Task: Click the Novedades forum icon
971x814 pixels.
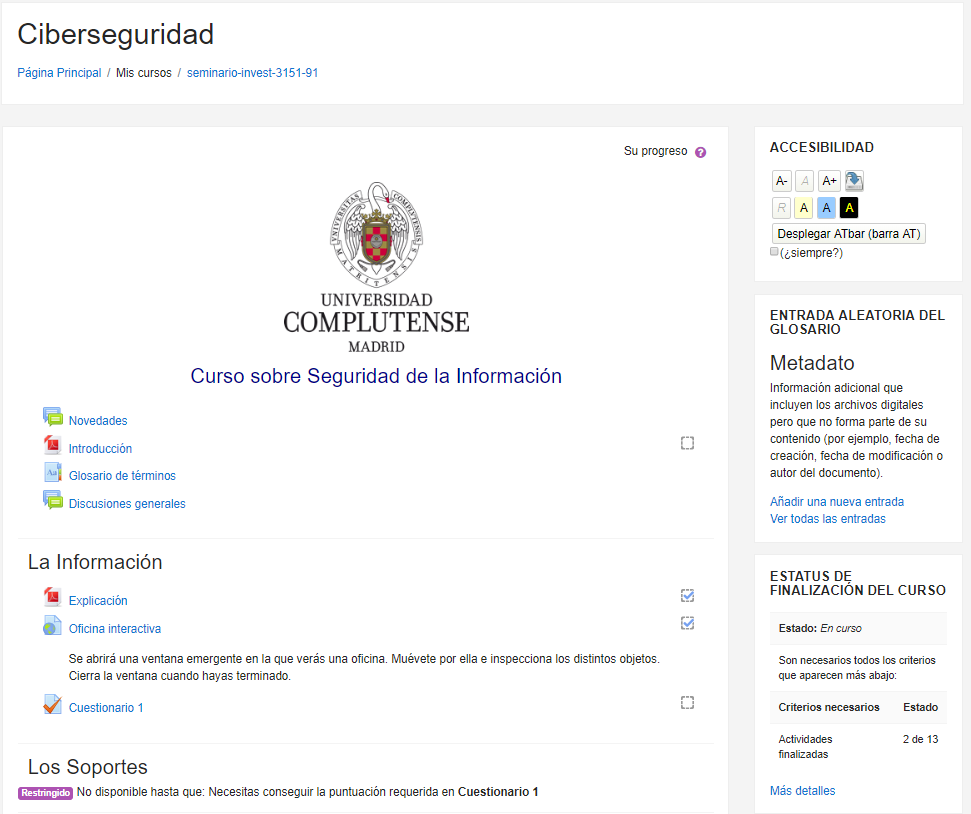Action: point(53,417)
